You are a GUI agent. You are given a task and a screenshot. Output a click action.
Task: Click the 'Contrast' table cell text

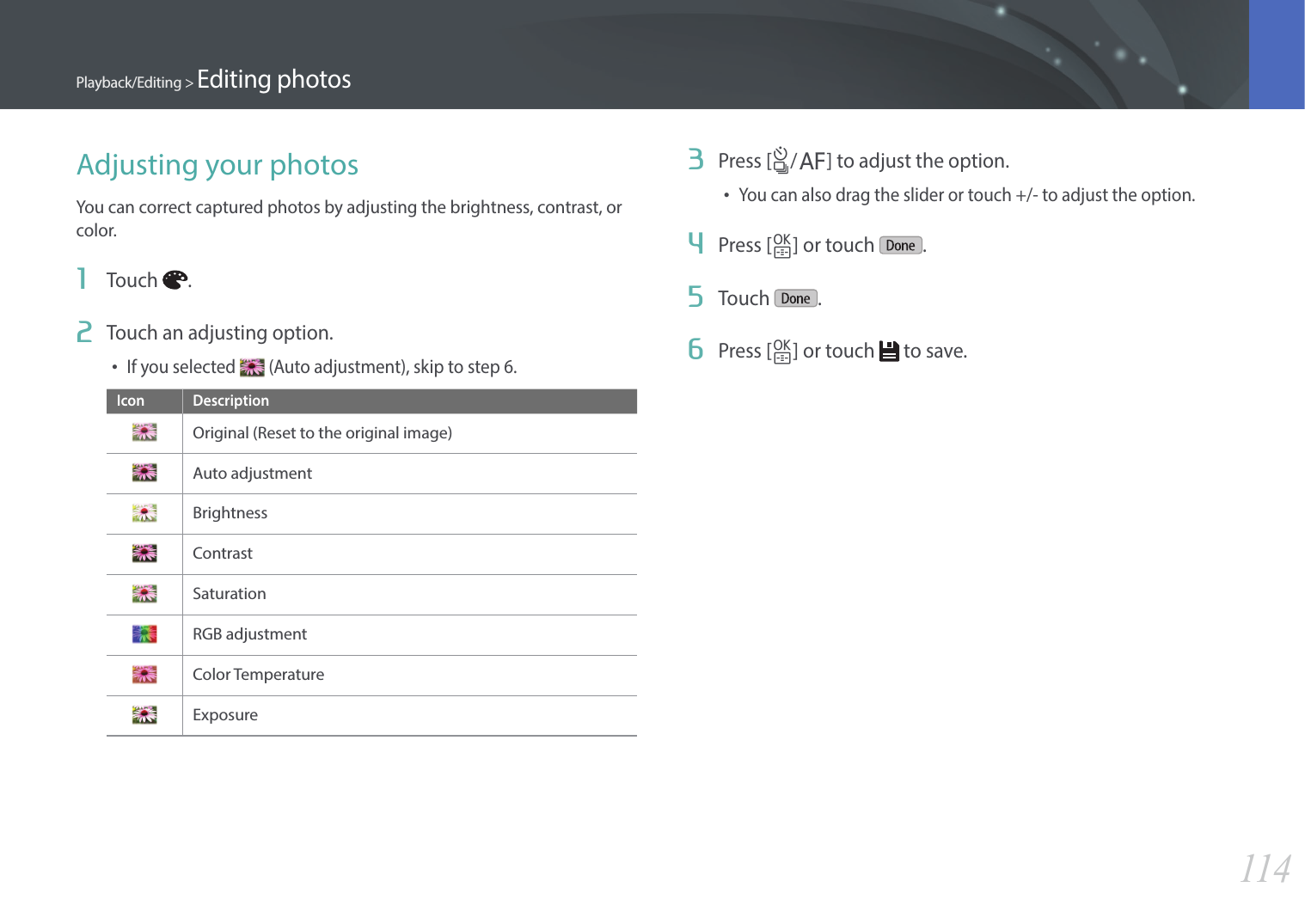(x=223, y=554)
